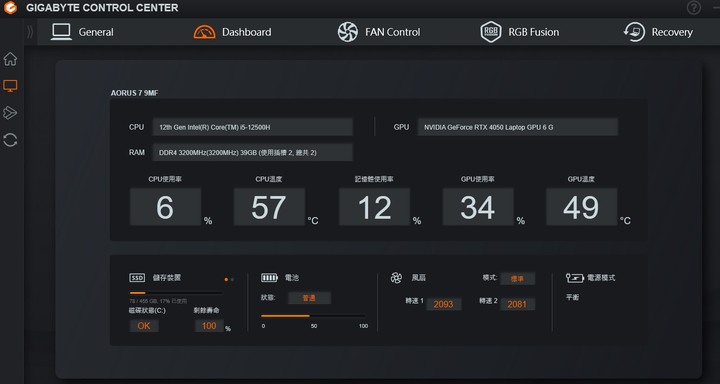
Task: Click the fan icon in the fan section
Action: [396, 278]
